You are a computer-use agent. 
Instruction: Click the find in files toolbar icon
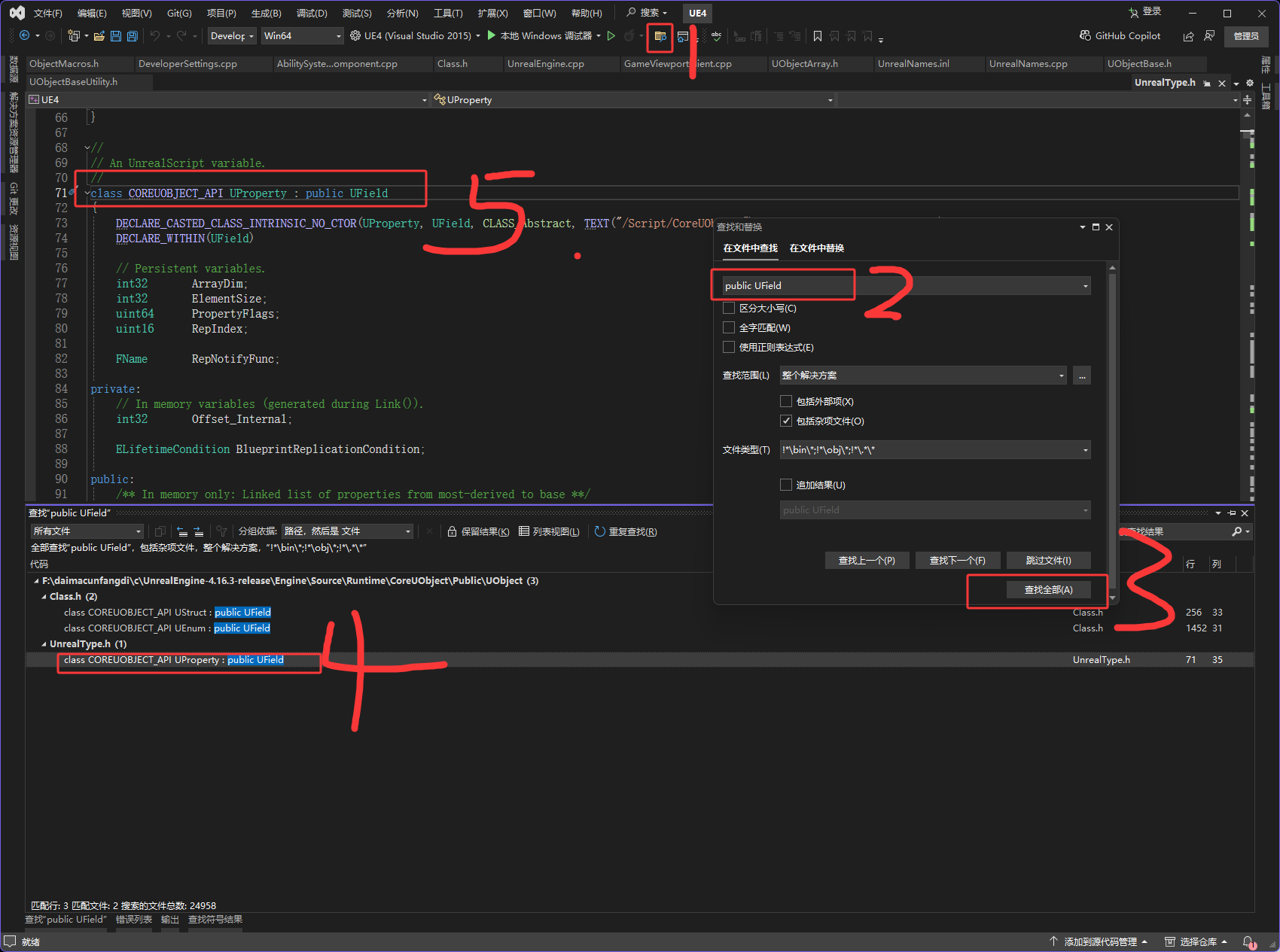click(660, 36)
